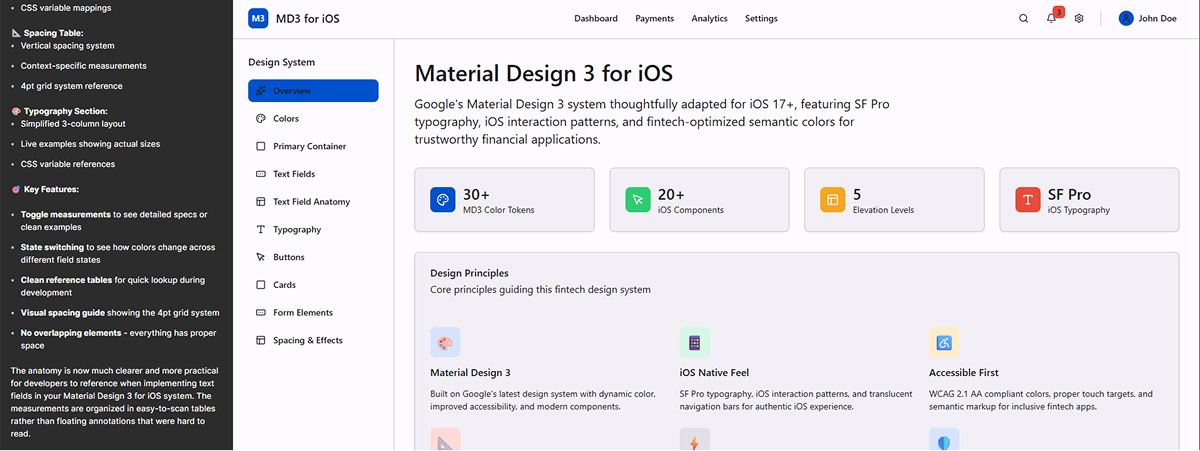1200x451 pixels.
Task: Click the orange elevation levels icon
Action: (832, 199)
